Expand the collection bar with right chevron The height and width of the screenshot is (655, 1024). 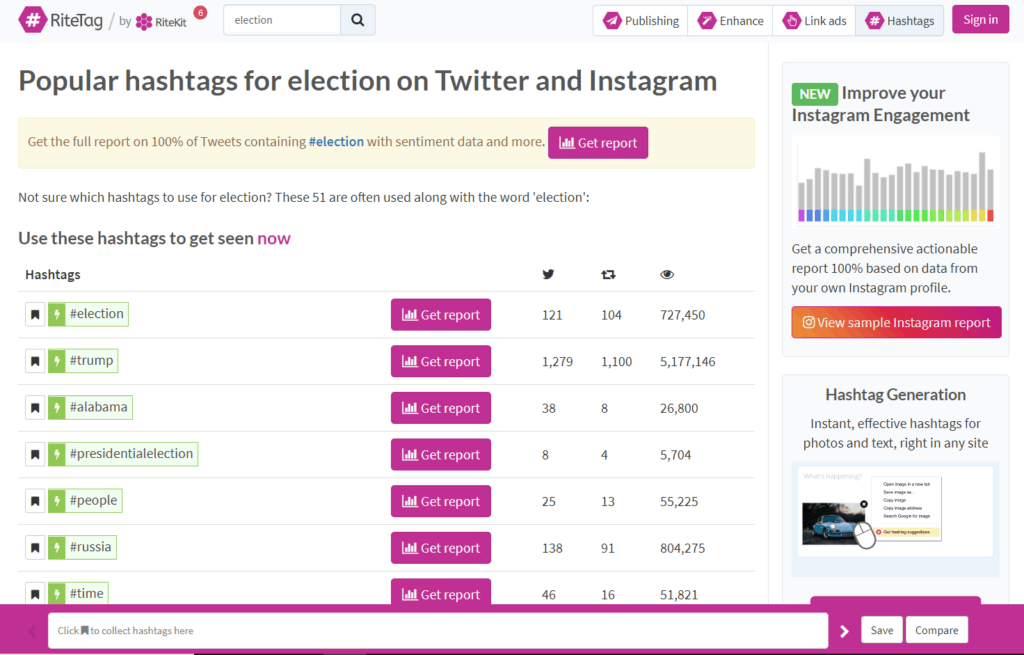coord(843,630)
